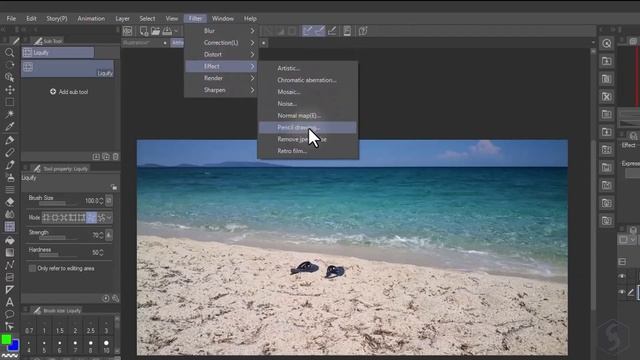Image resolution: width=640 pixels, height=360 pixels.
Task: Toggle Brush Size dynamics button
Action: pos(109,200)
